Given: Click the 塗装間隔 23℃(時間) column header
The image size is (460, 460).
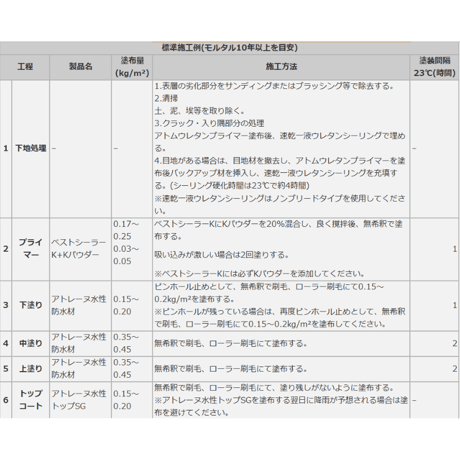Looking at the screenshot, I should click(434, 67).
